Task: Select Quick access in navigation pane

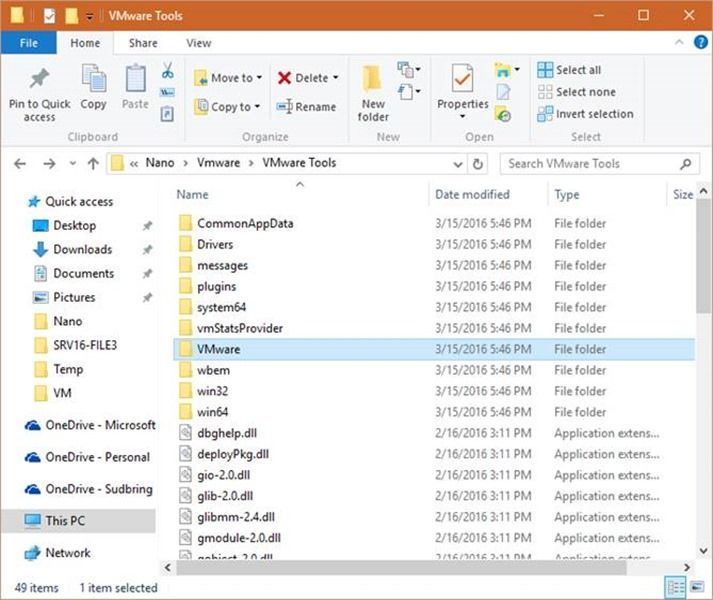Action: 79,202
